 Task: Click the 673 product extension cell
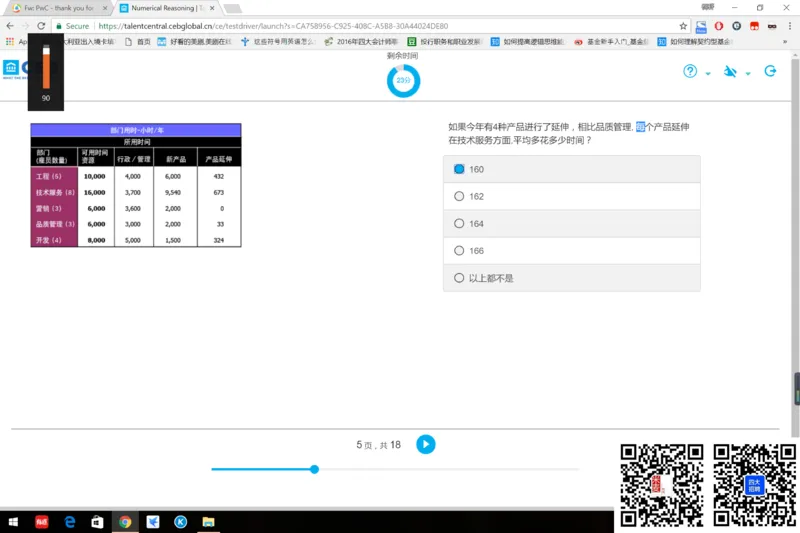point(218,192)
